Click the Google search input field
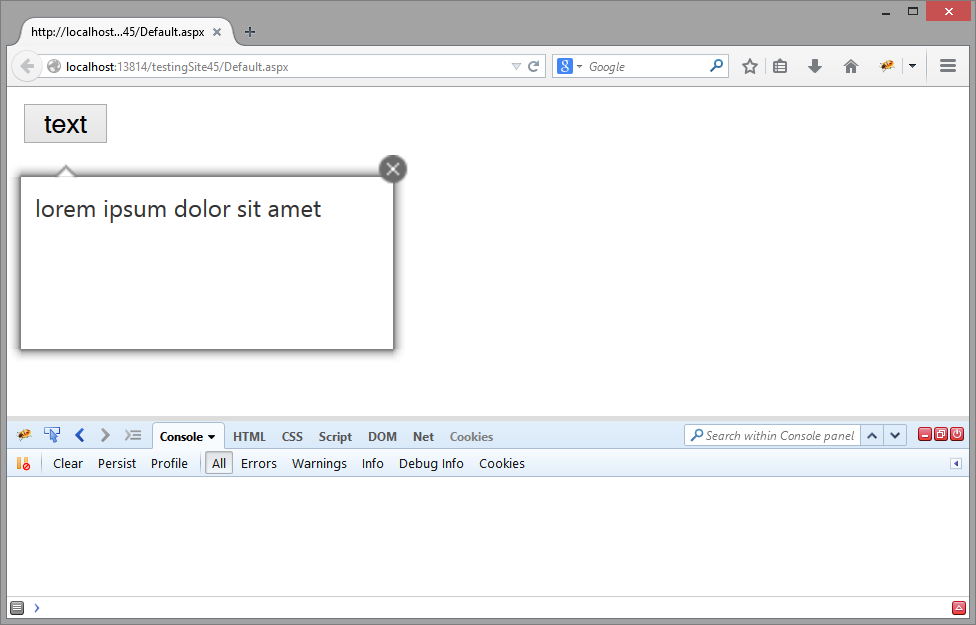 pos(647,67)
